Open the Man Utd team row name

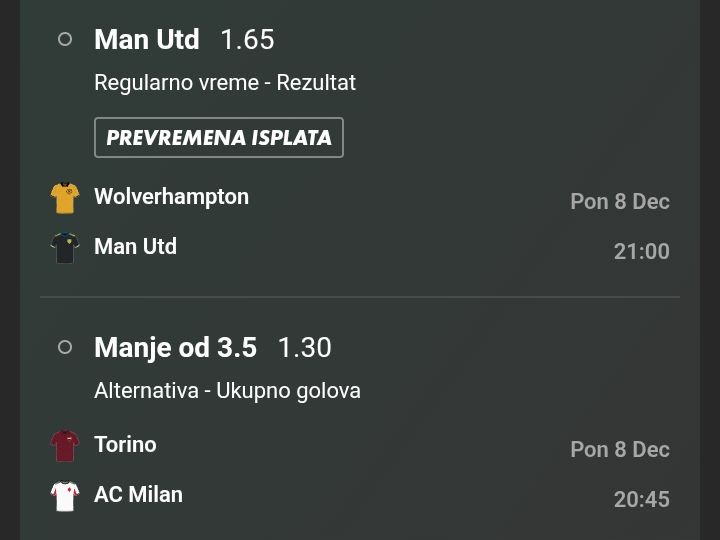point(135,247)
